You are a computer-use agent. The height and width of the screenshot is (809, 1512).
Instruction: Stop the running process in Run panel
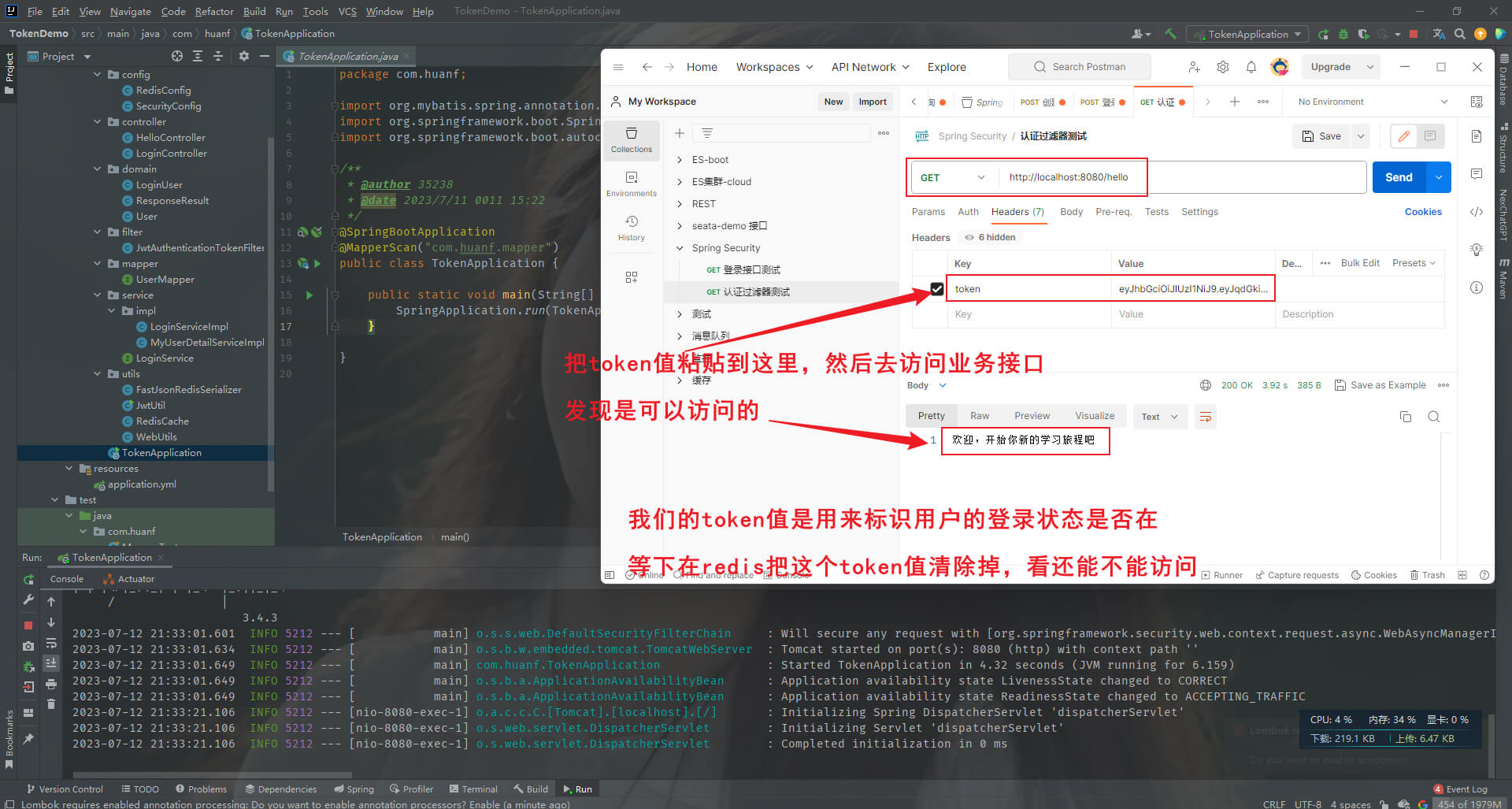28,625
